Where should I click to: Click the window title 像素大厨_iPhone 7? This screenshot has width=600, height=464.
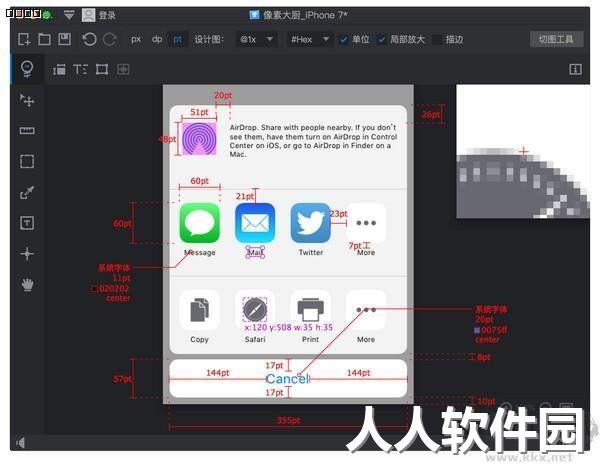pos(305,15)
